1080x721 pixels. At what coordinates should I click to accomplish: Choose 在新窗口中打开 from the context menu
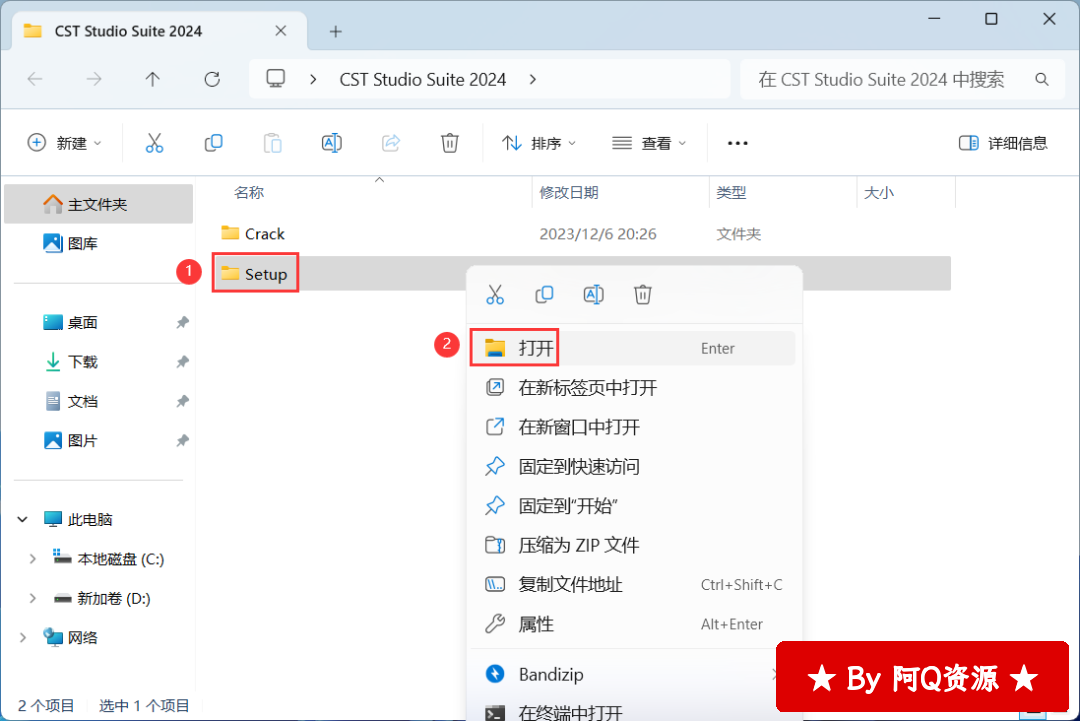click(632, 427)
